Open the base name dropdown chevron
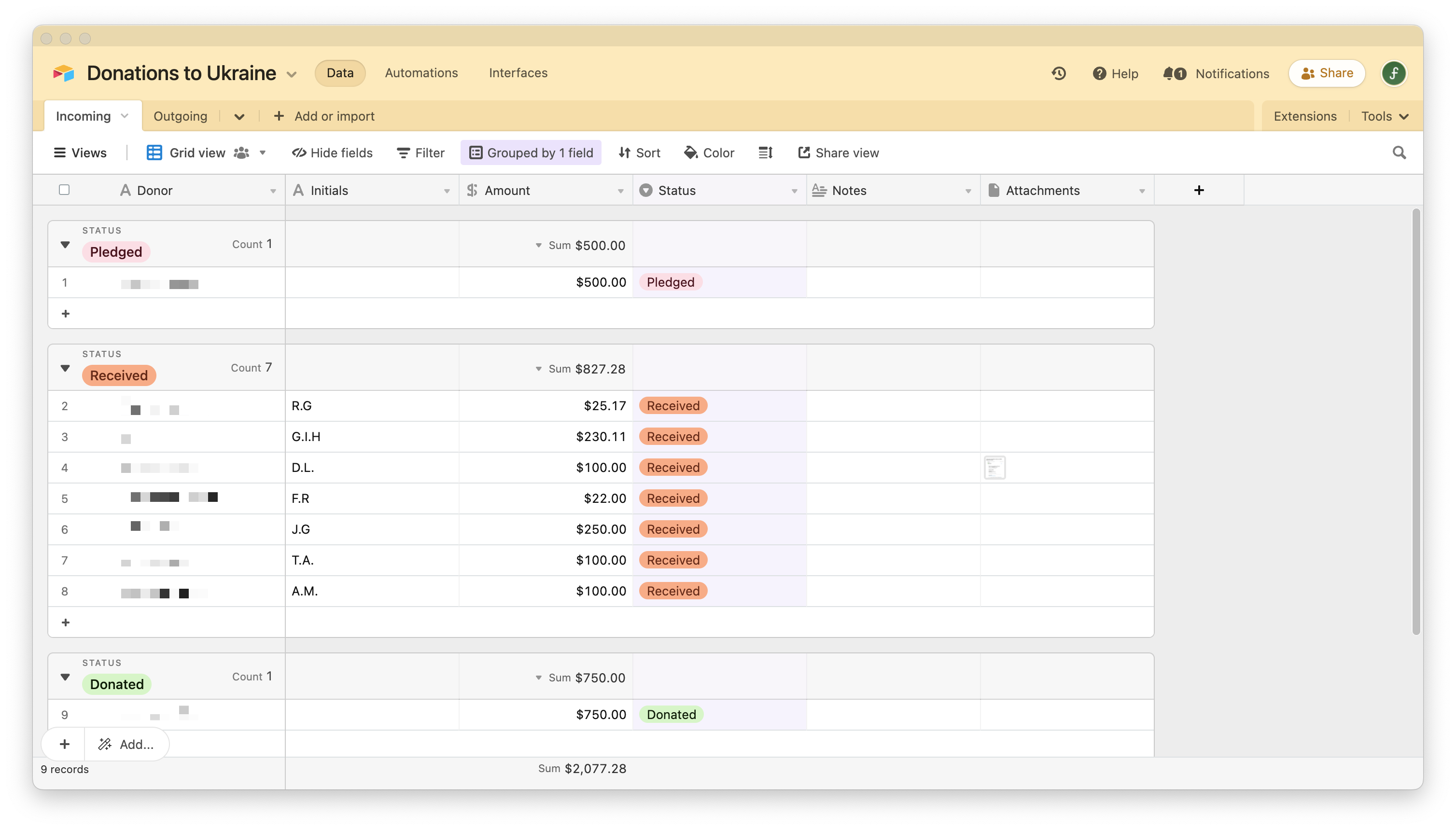The width and height of the screenshot is (1456, 830). coord(292,75)
